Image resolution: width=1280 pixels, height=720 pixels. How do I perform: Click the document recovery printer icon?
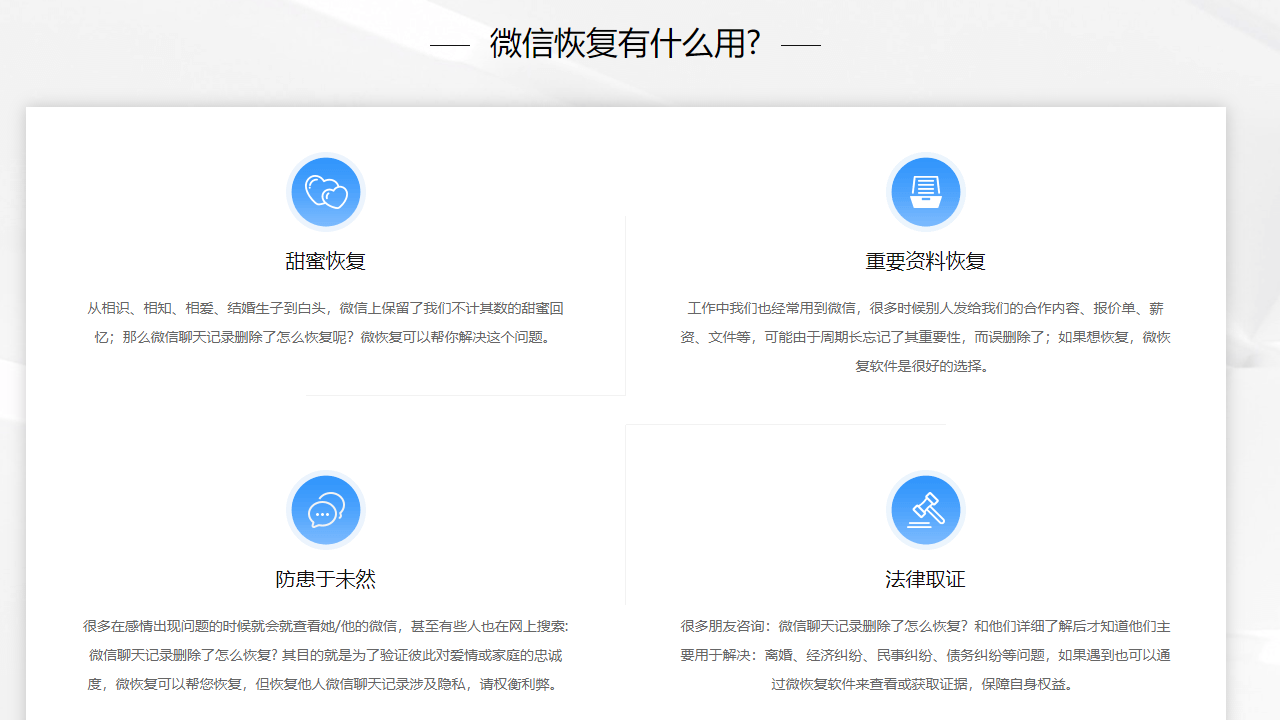pyautogui.click(x=925, y=191)
